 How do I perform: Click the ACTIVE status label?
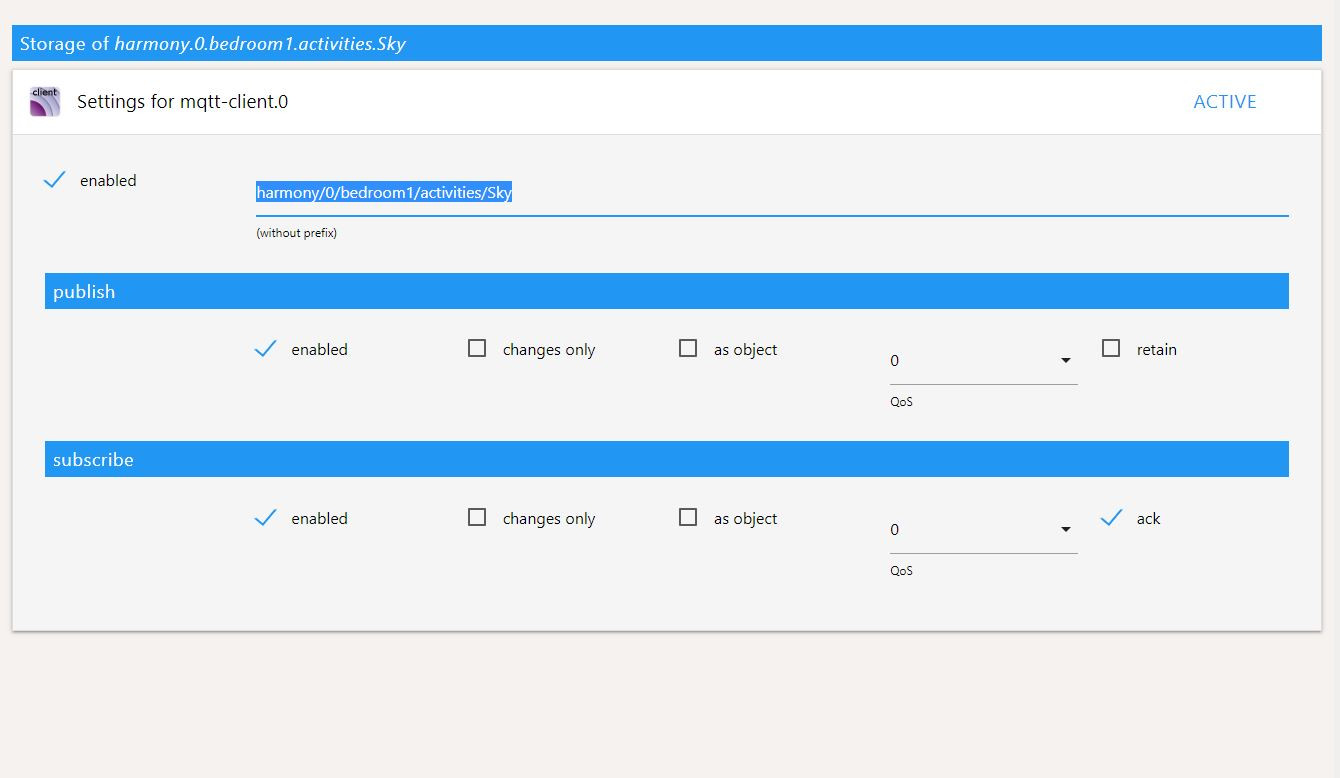[x=1224, y=102]
